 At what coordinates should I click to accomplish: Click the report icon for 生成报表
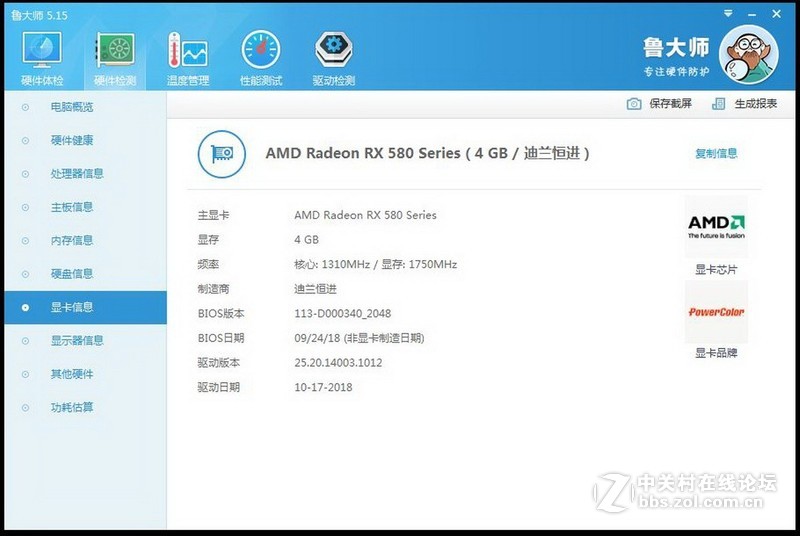point(718,104)
